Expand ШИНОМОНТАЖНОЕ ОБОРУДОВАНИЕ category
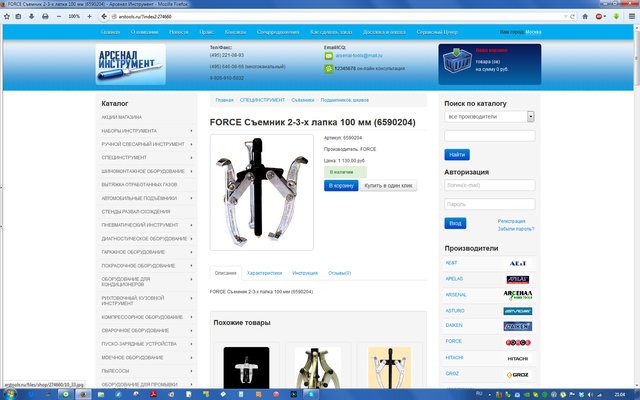The image size is (640, 400). pos(147,171)
